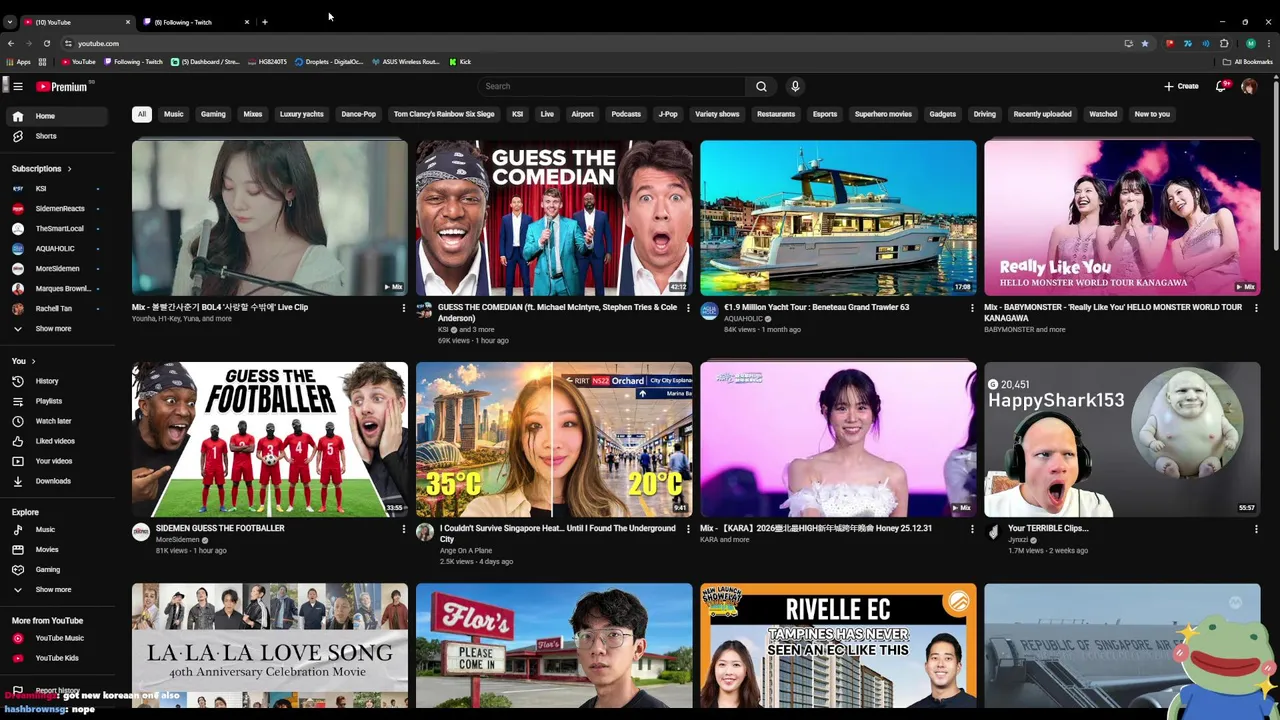Viewport: 1280px width, 720px height.
Task: Open the tab search dropdown arrow
Action: [9, 21]
